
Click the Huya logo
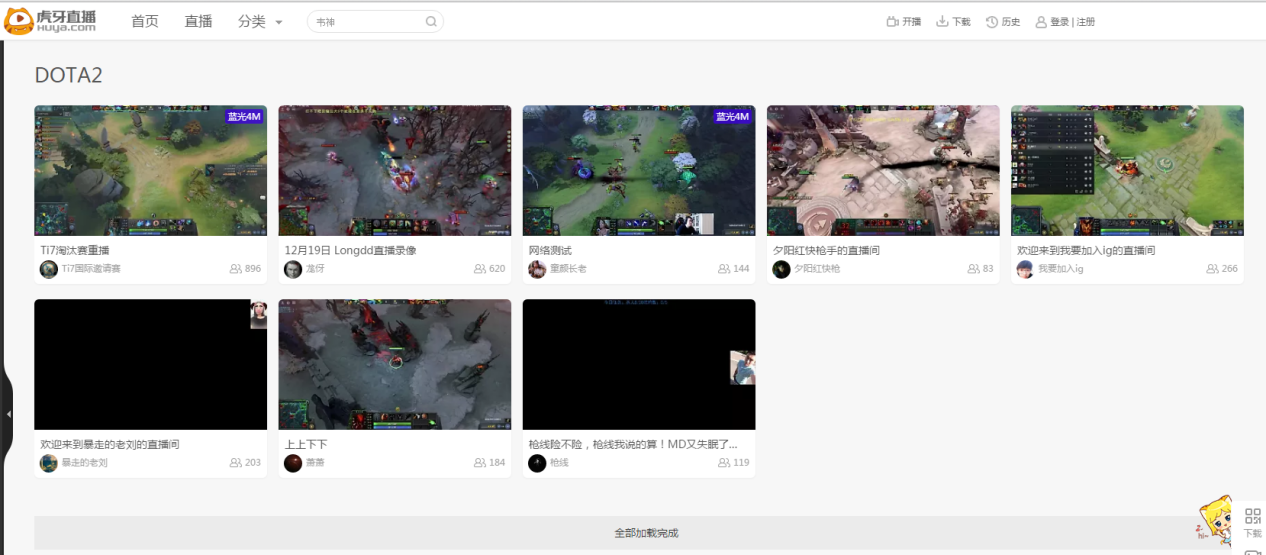(51, 21)
